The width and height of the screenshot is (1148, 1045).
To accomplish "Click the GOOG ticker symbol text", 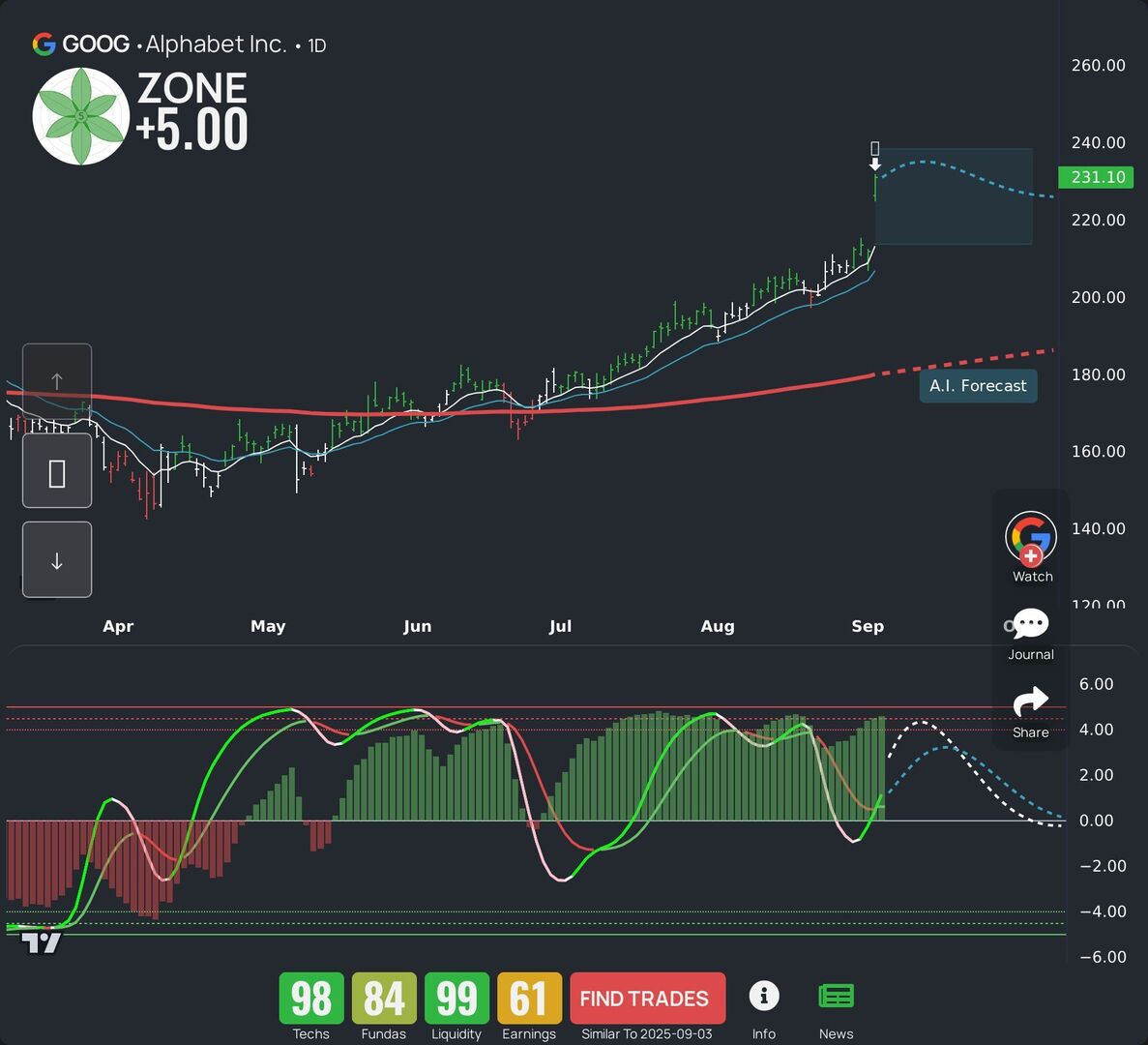I will [x=96, y=44].
